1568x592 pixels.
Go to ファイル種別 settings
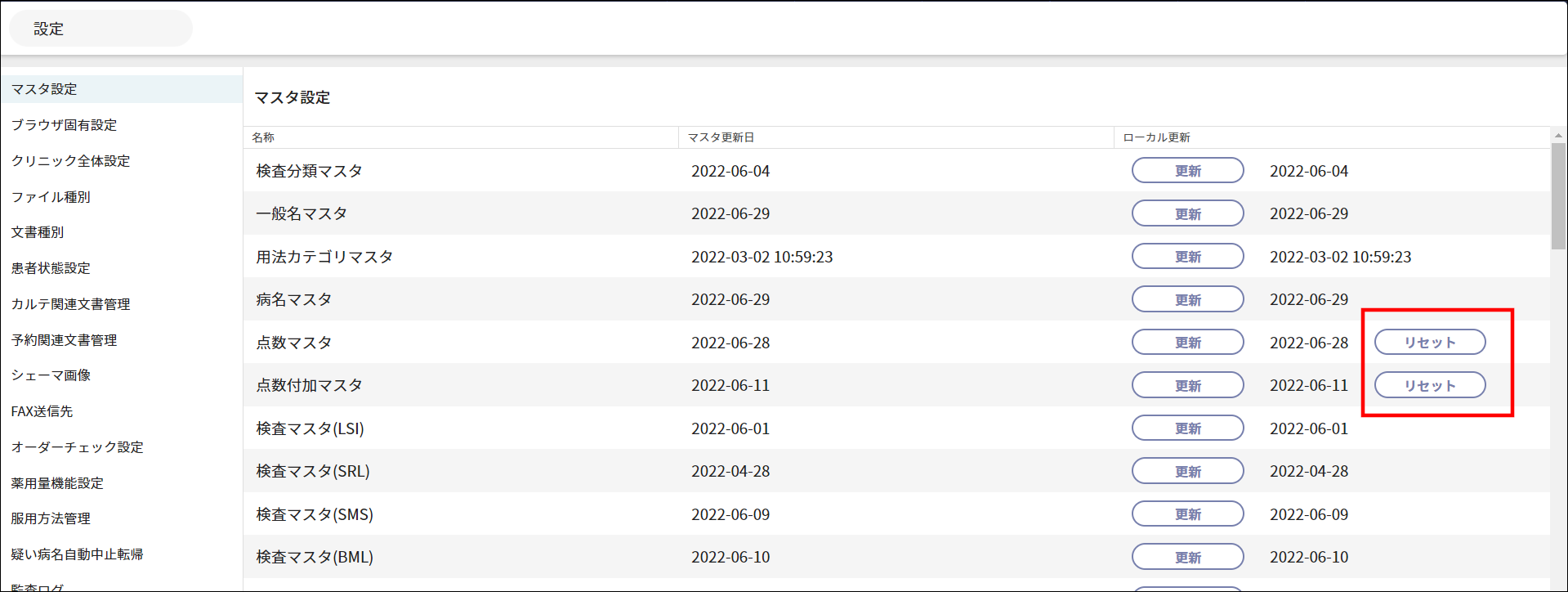click(x=51, y=197)
